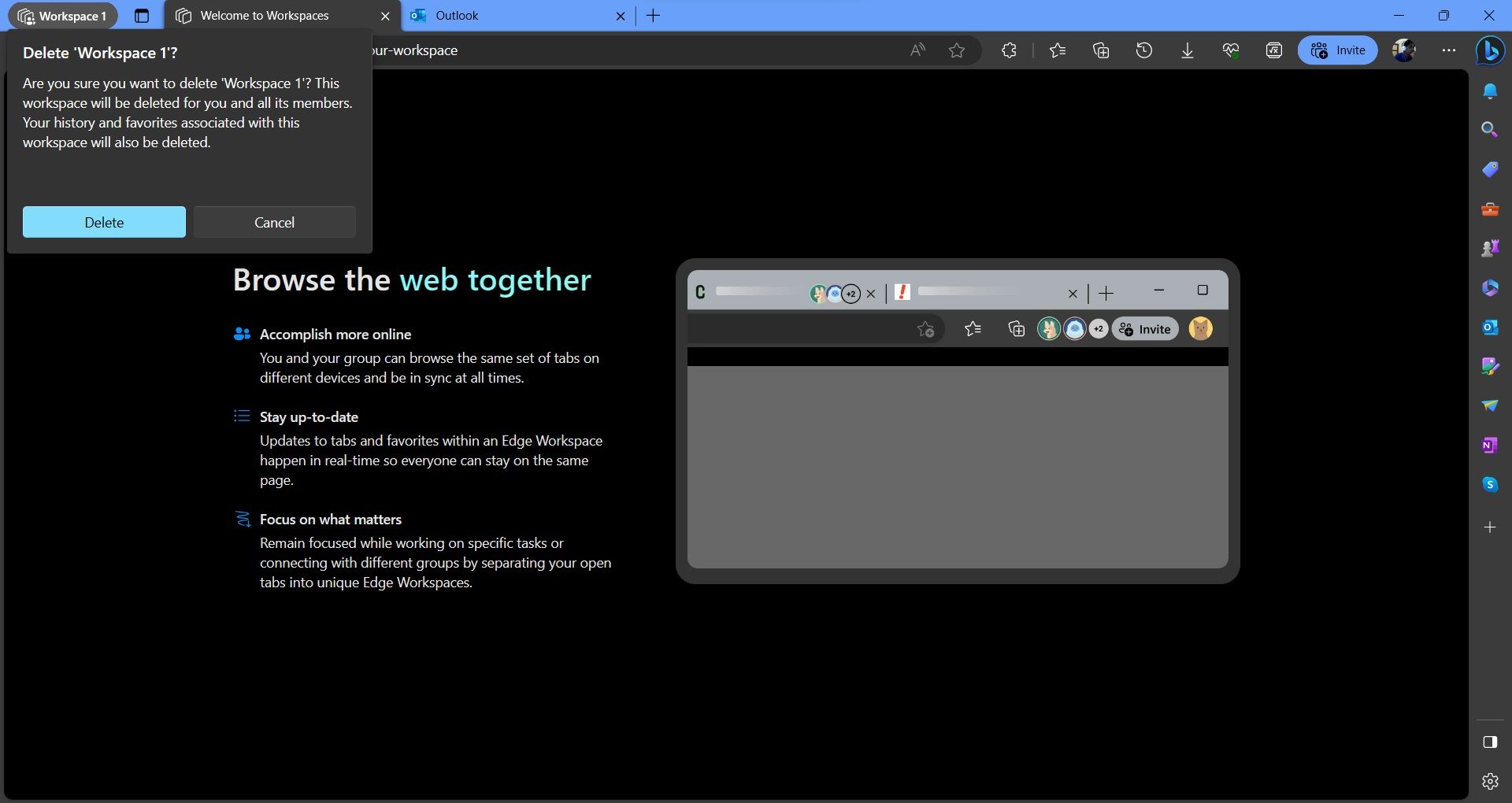Open Browser Essentials health icon

click(x=1230, y=50)
